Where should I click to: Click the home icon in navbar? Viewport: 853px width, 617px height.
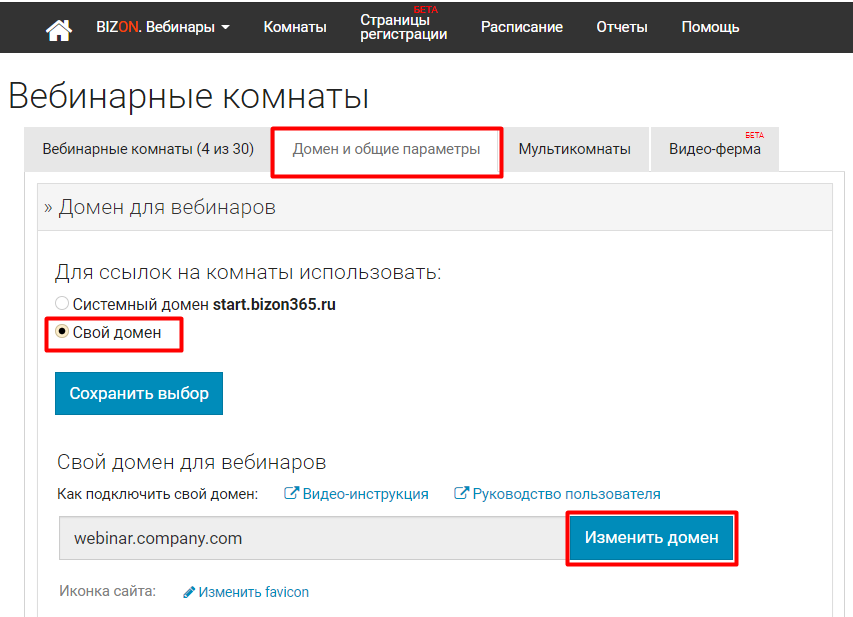tap(59, 27)
